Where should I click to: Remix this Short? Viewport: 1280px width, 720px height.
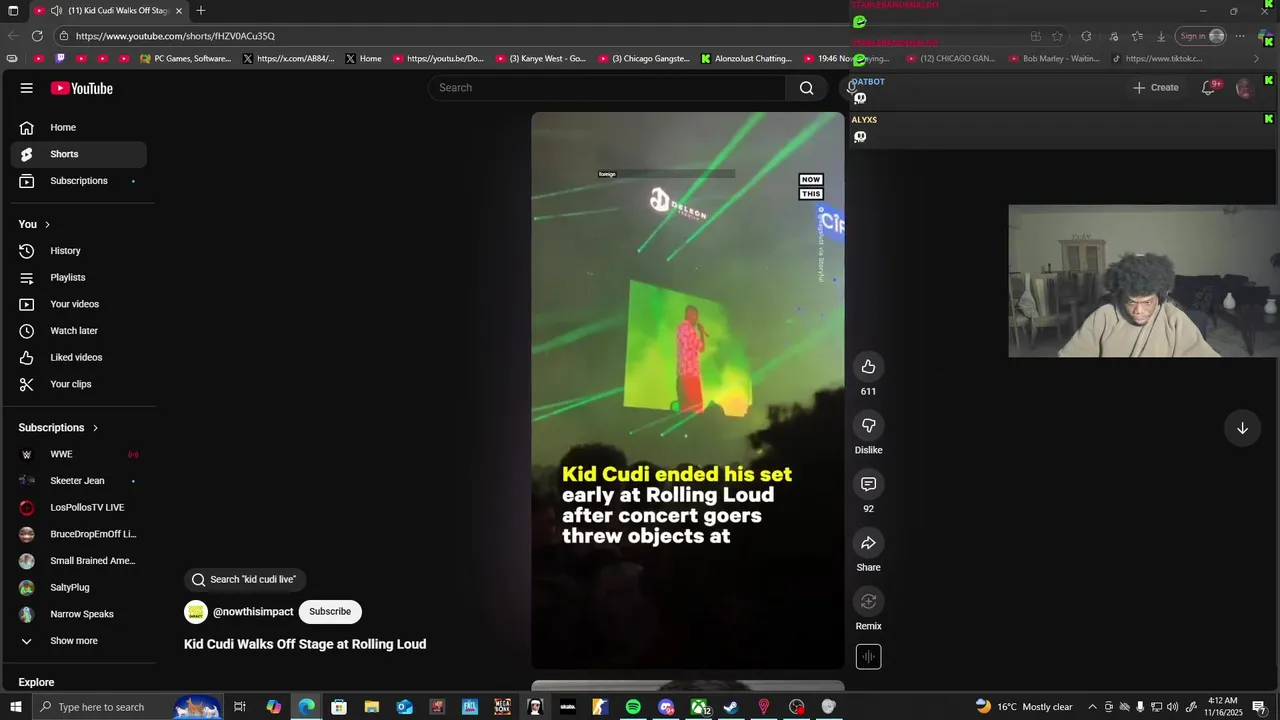[868, 601]
